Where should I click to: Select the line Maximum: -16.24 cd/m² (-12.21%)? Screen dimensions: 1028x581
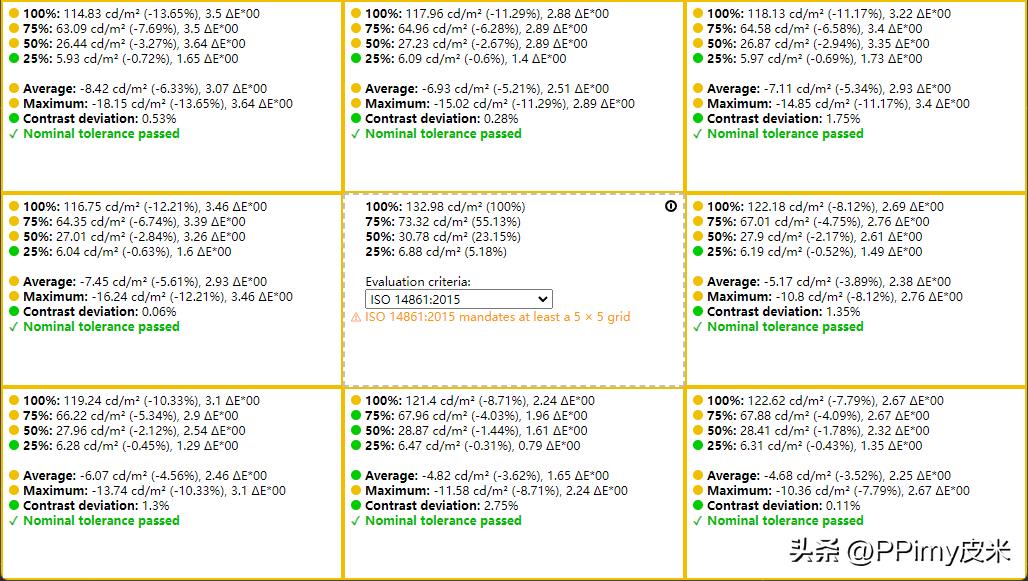[158, 297]
